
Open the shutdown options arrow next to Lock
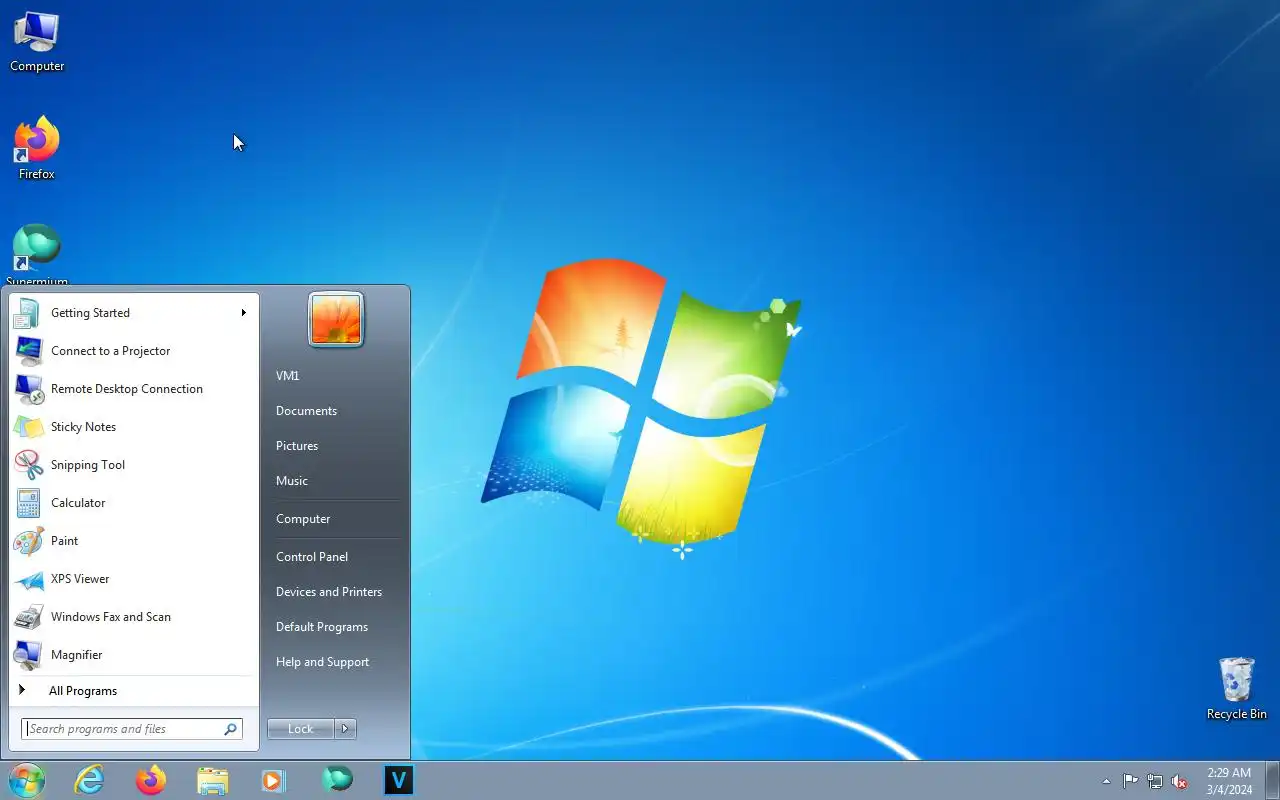(x=345, y=729)
